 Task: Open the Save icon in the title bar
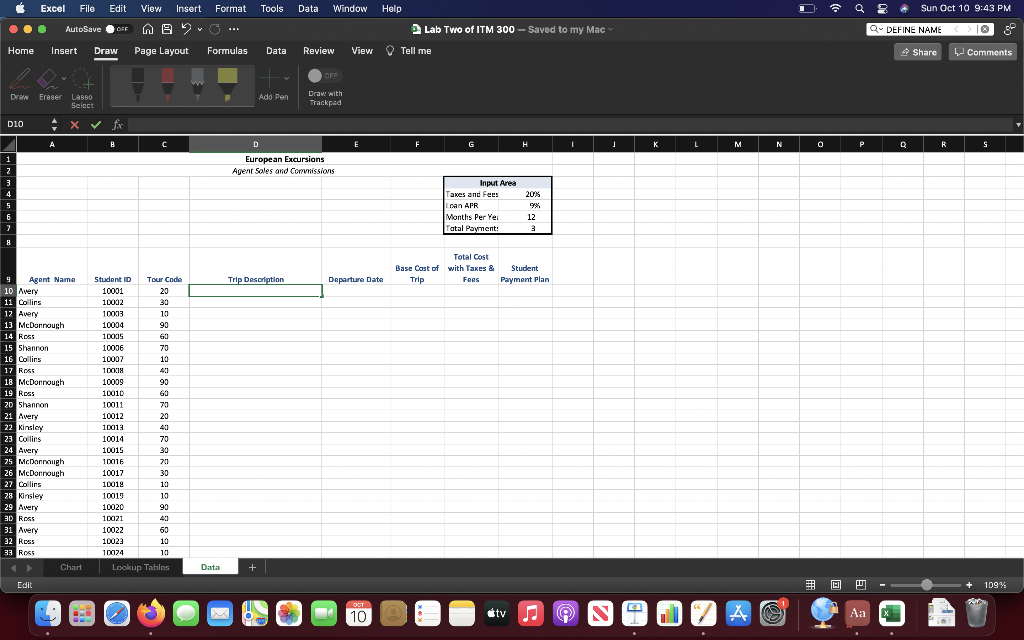point(166,29)
